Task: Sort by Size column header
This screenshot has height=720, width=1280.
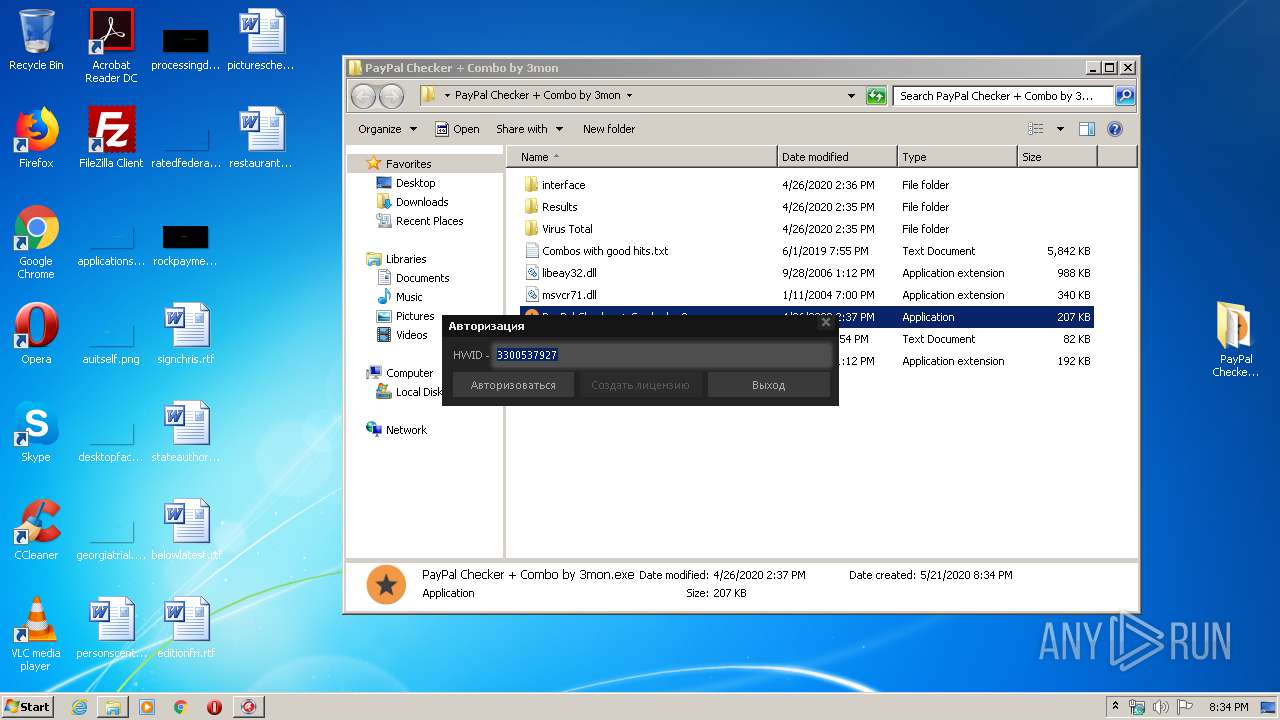Action: (x=1057, y=157)
